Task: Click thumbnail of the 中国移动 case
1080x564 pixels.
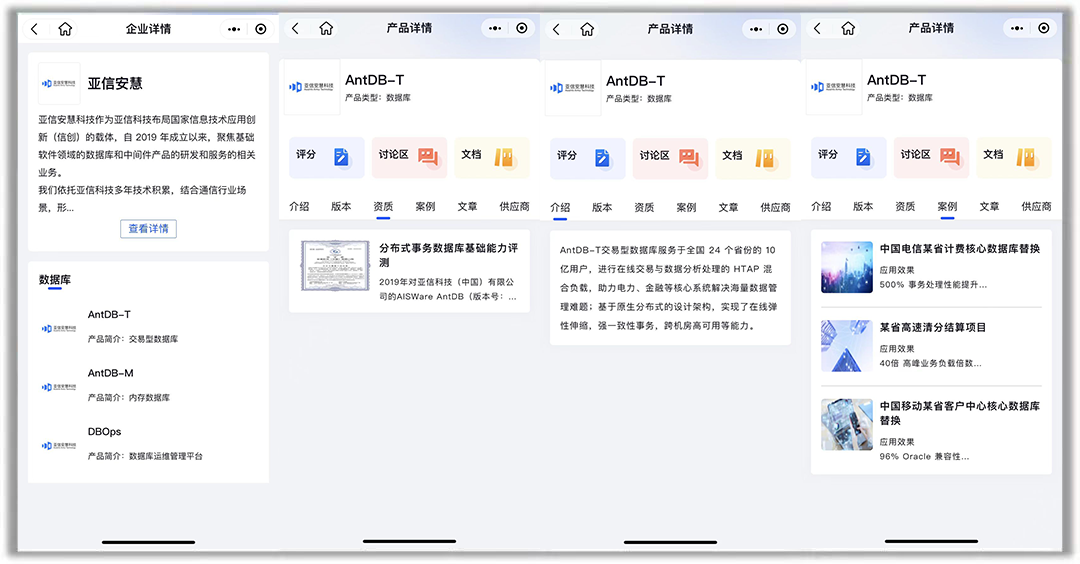Action: pos(847,424)
